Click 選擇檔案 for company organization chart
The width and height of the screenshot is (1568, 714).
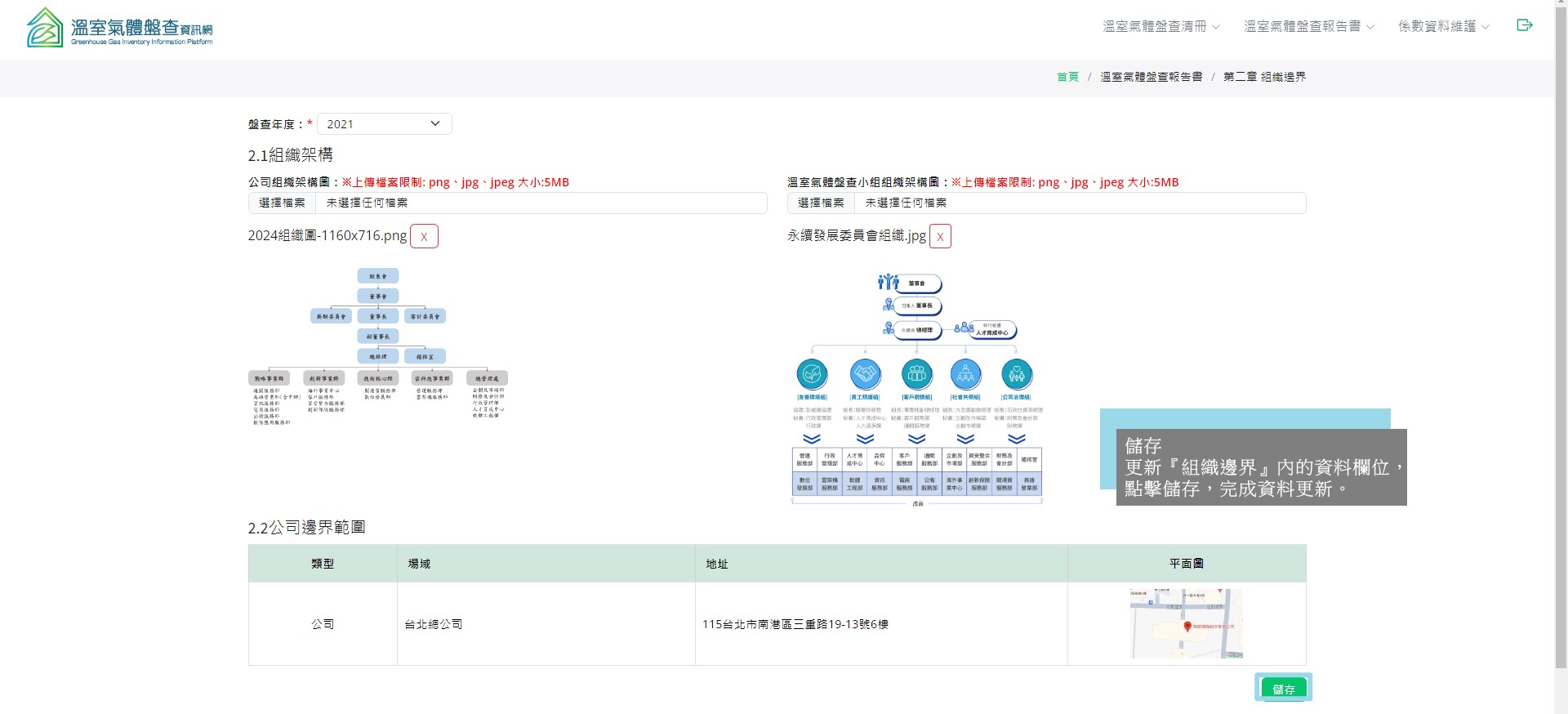(282, 203)
